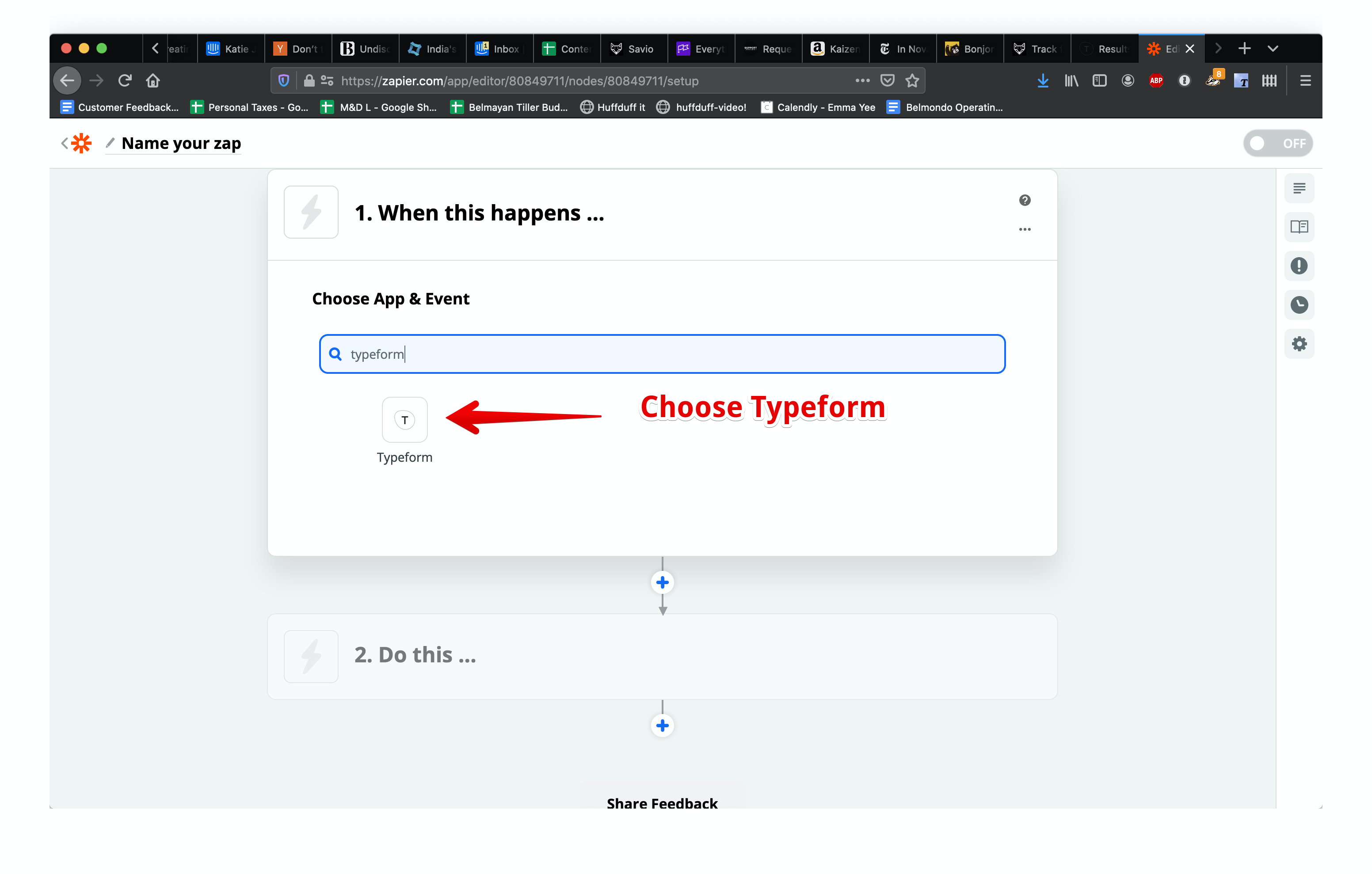Open the downloads arrow icon
This screenshot has height=874, width=1372.
(1043, 80)
